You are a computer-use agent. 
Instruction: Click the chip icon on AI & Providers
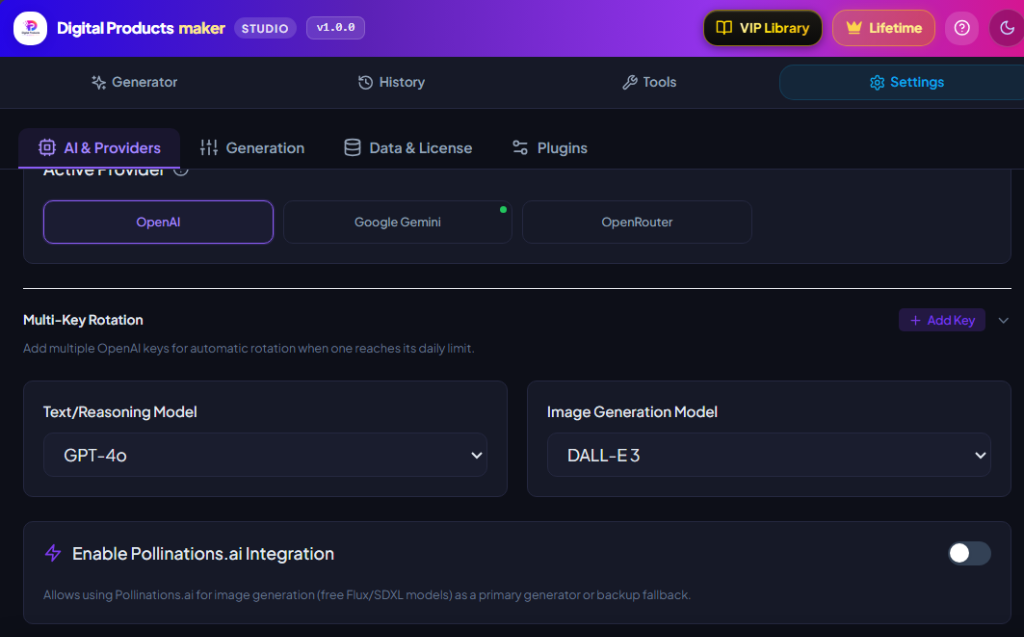(47, 148)
